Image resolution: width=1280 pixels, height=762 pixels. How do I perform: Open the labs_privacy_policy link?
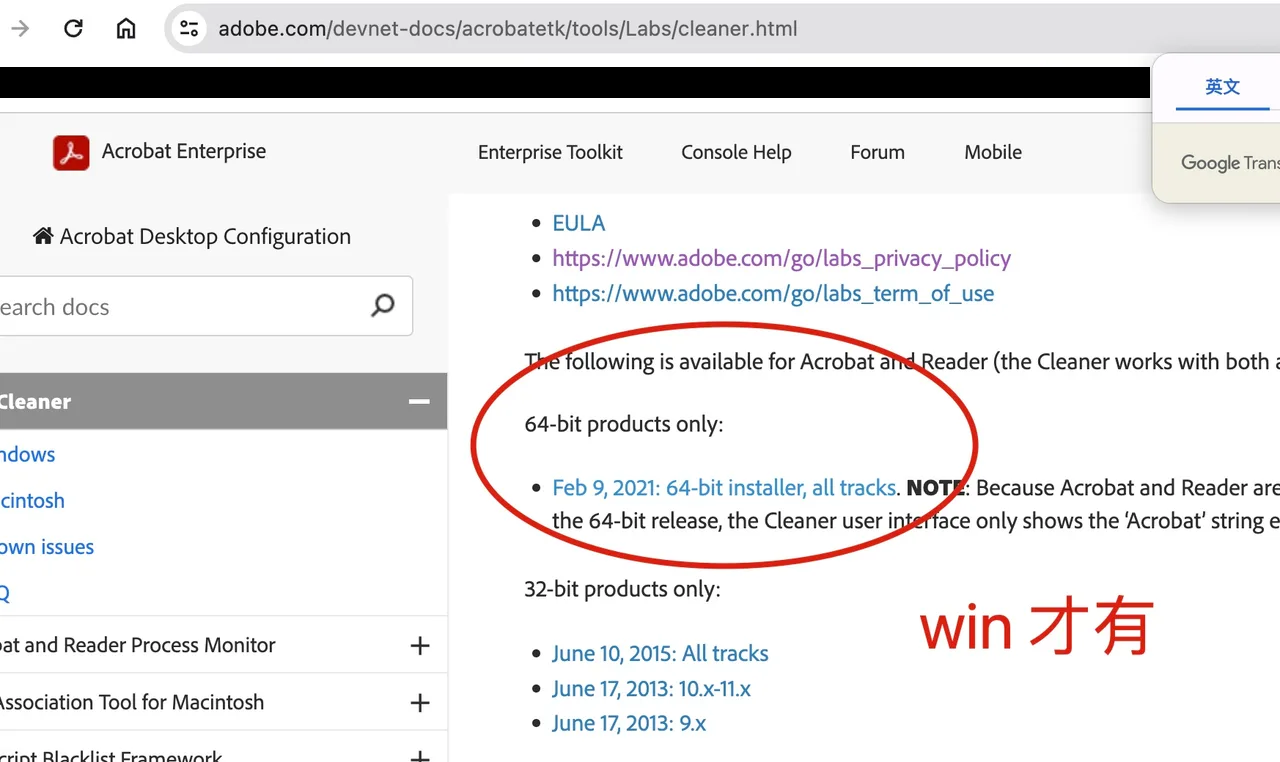[x=782, y=258]
